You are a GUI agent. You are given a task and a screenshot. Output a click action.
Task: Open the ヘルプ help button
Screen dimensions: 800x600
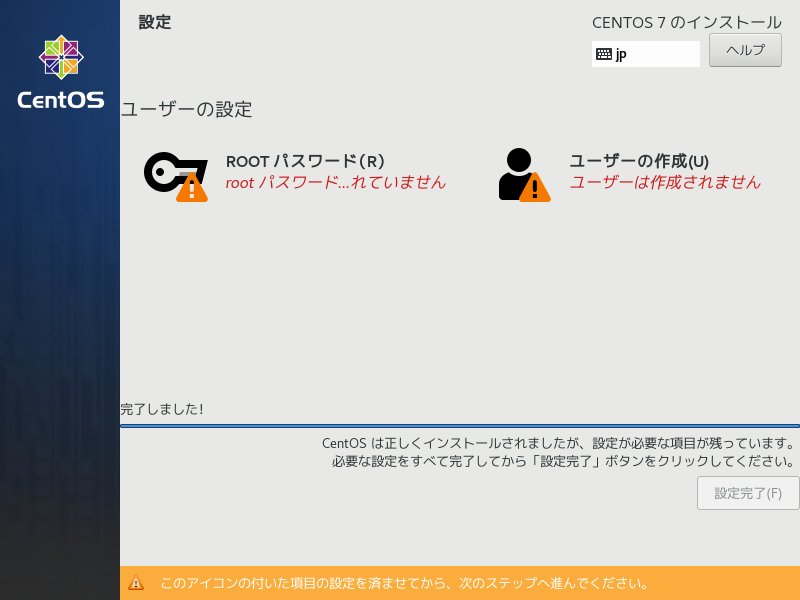pyautogui.click(x=745, y=50)
